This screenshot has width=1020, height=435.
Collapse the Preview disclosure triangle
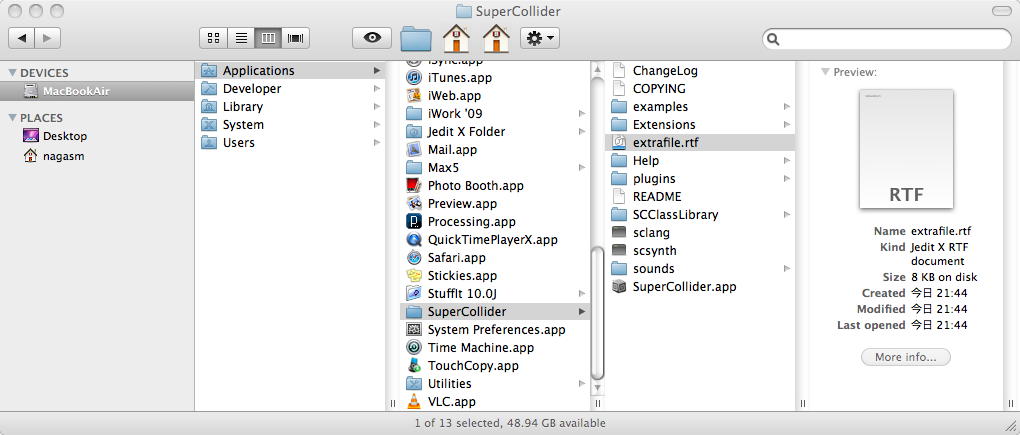pyautogui.click(x=825, y=72)
